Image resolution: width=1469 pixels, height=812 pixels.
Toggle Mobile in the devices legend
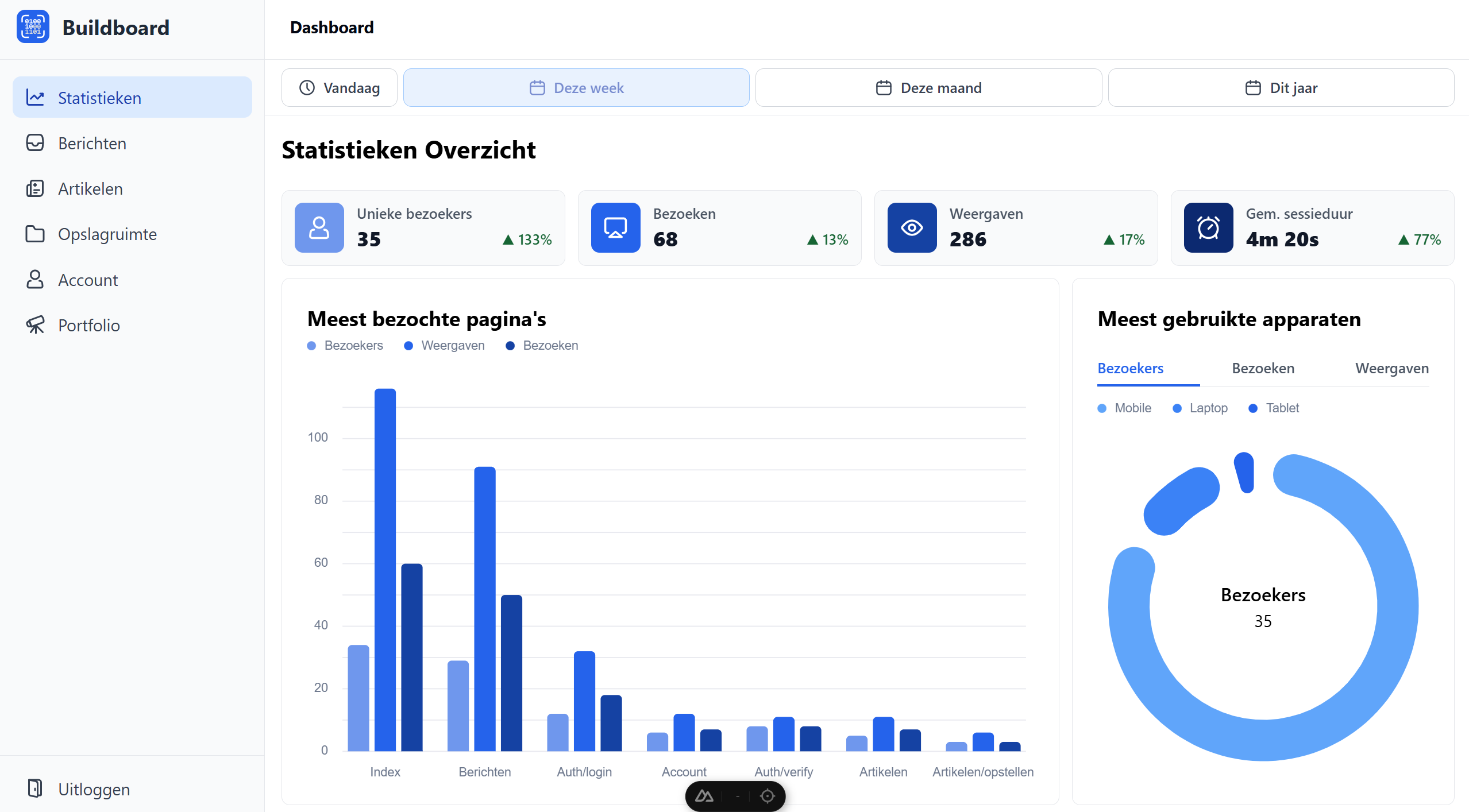tap(1124, 408)
